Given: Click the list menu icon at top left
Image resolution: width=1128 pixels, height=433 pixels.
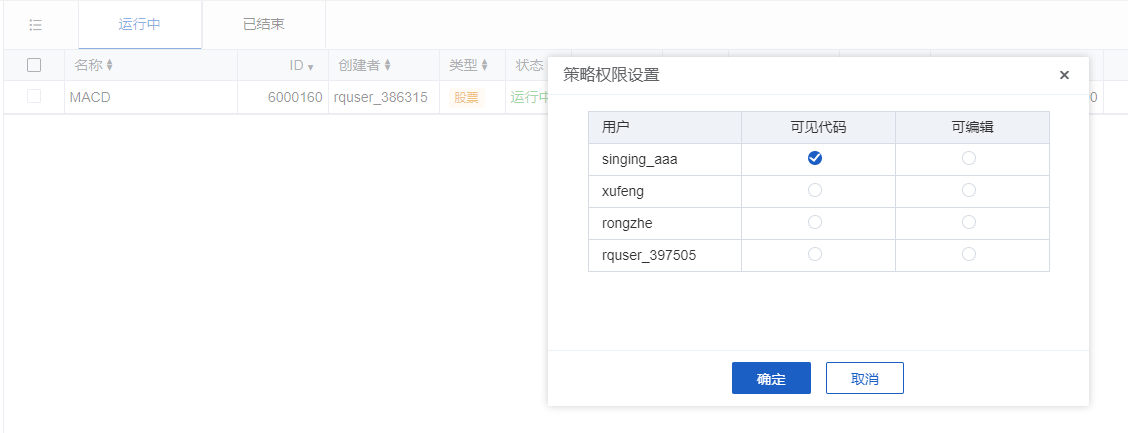Looking at the screenshot, I should (x=35, y=24).
